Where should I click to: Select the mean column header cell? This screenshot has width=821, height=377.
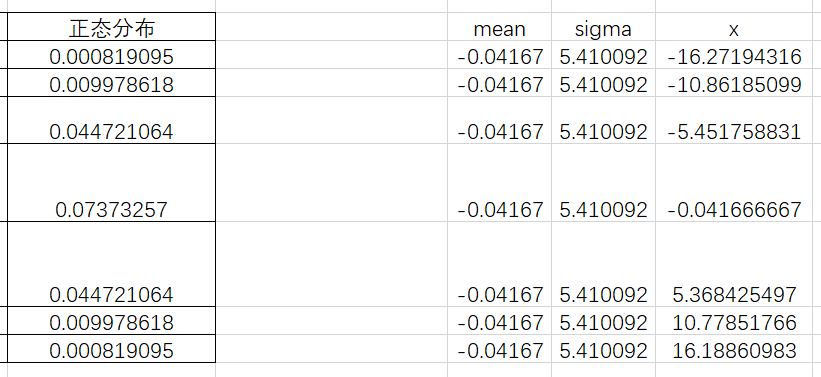tap(500, 27)
